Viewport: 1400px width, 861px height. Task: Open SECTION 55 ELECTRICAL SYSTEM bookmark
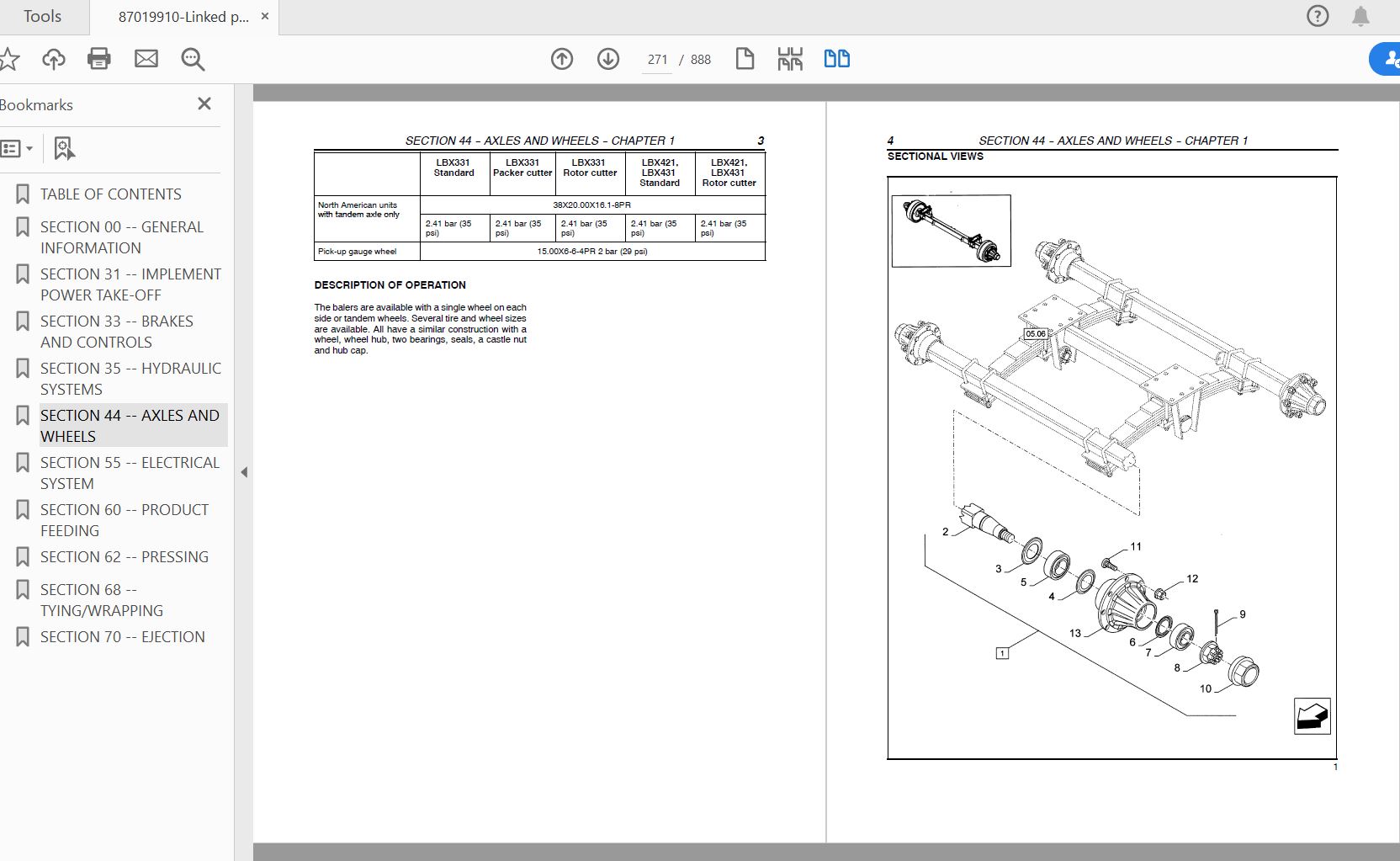tap(129, 473)
